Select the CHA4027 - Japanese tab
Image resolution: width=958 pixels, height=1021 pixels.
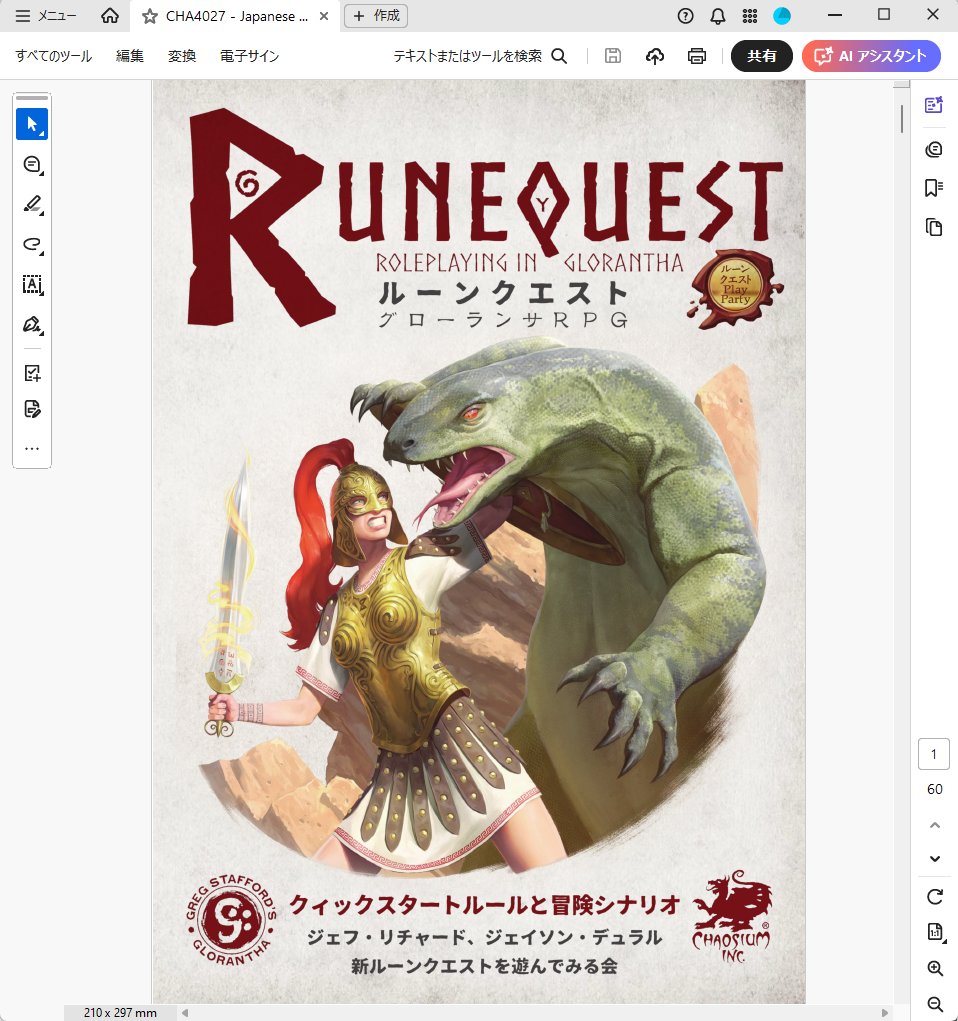(237, 16)
